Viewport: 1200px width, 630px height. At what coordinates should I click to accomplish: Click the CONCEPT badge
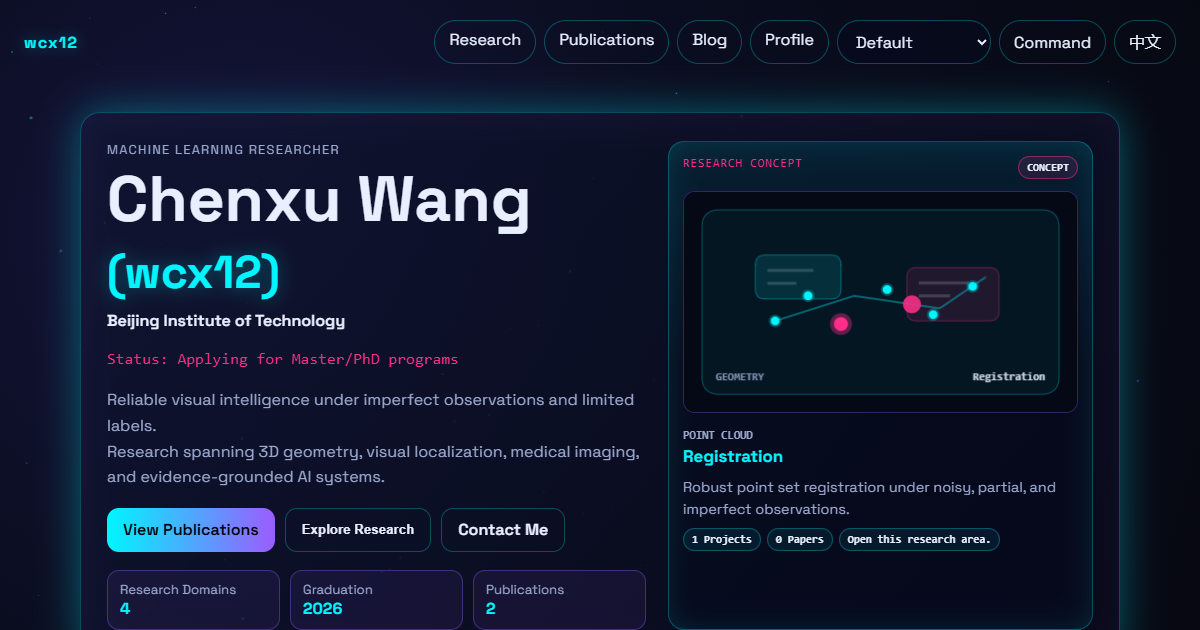pos(1048,168)
